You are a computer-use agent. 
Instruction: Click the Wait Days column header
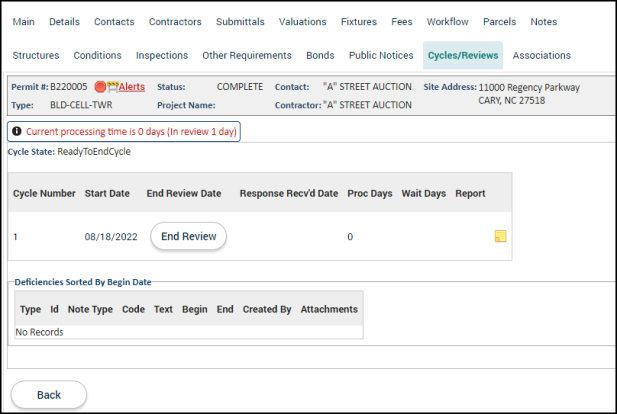click(x=424, y=194)
